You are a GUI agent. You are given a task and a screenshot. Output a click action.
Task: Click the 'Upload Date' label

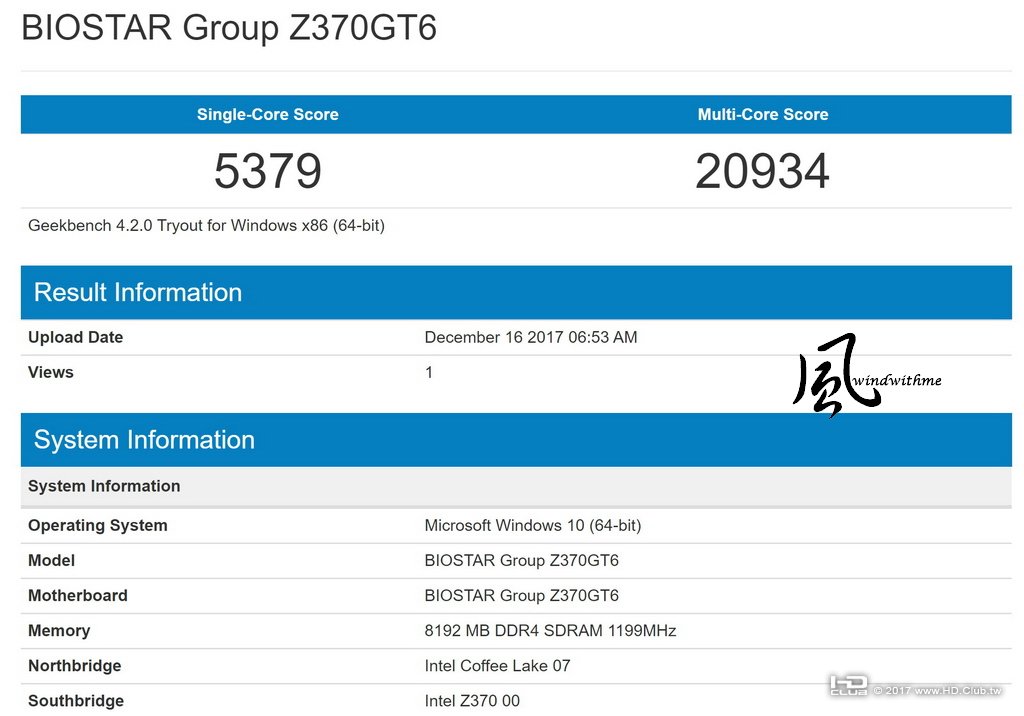click(75, 337)
